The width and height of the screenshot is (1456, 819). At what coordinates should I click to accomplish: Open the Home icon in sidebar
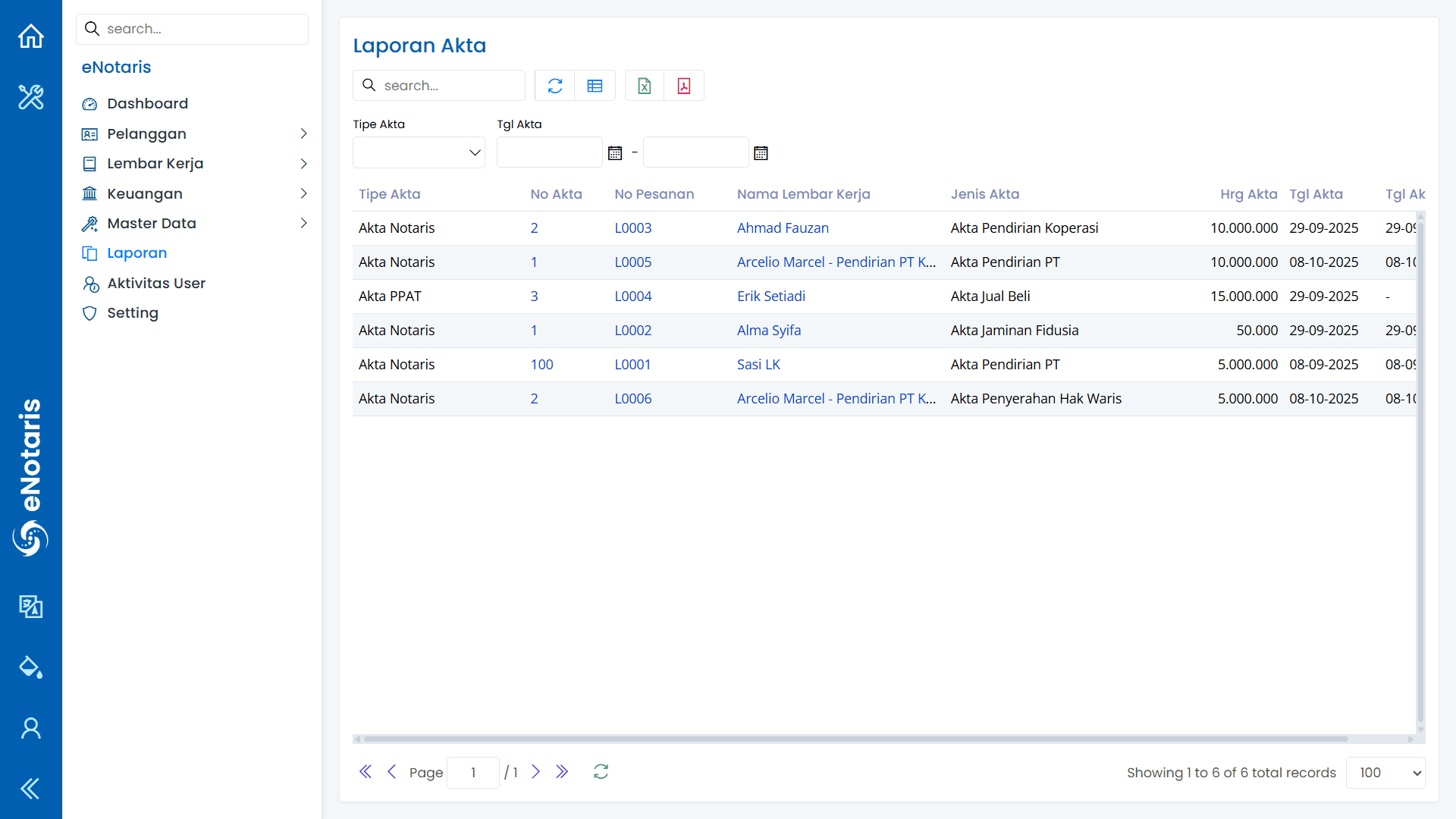coord(31,36)
